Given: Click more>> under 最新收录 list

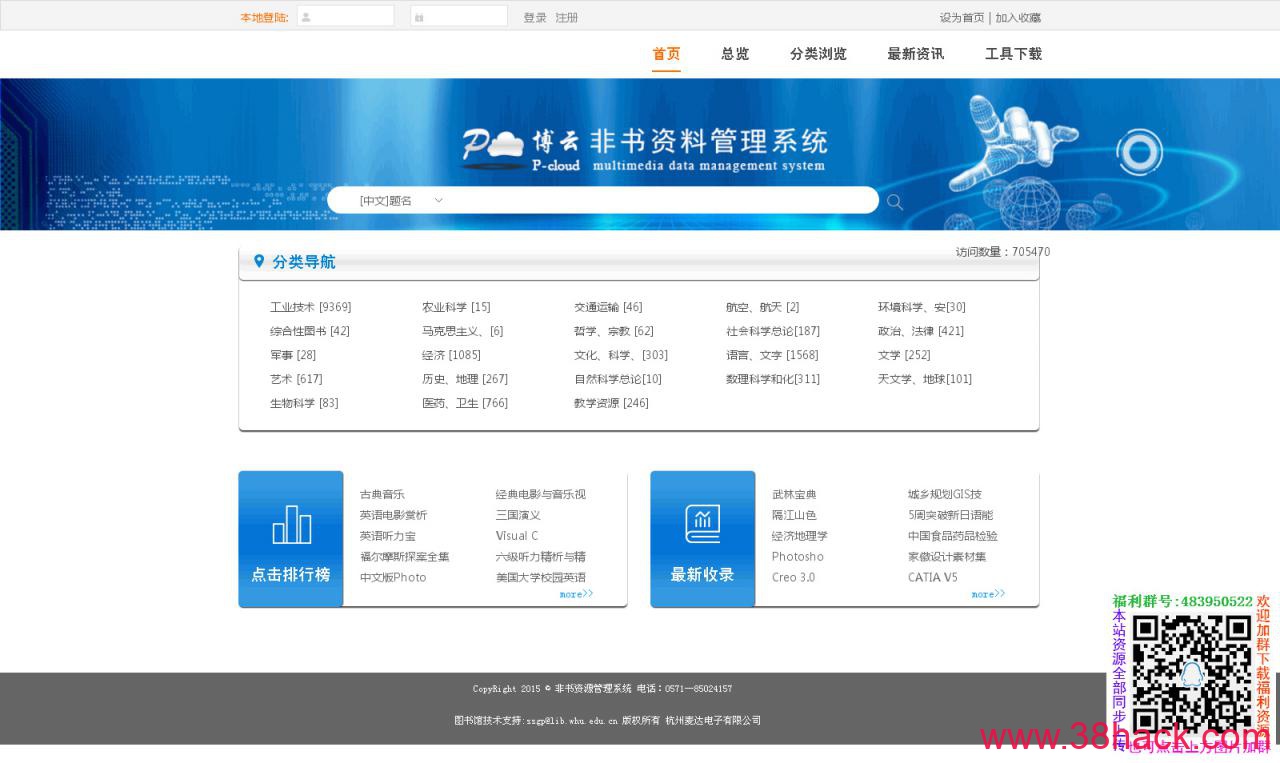Looking at the screenshot, I should [x=988, y=594].
